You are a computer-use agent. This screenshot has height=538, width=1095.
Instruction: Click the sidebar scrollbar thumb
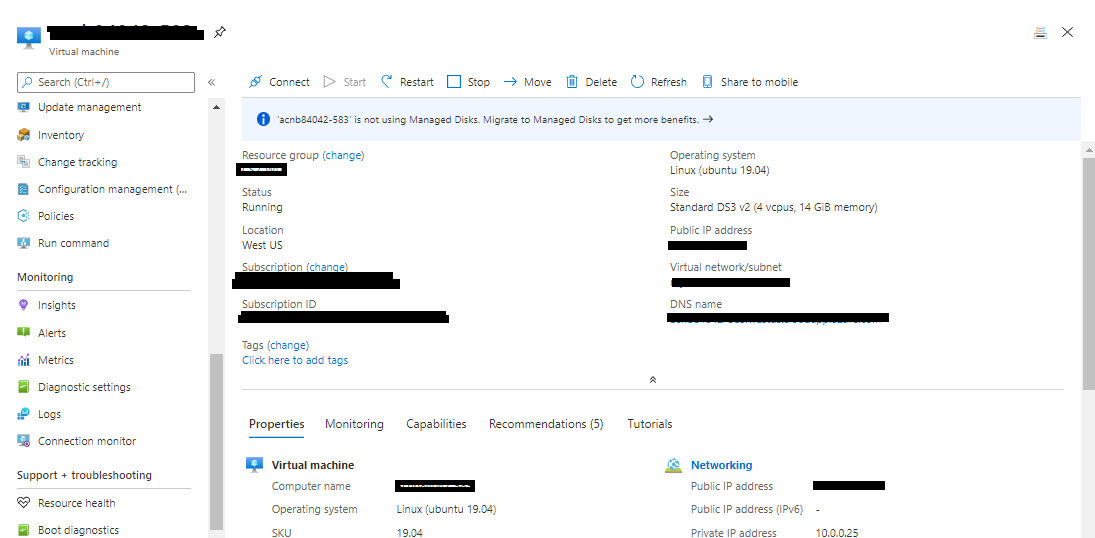coord(216,442)
